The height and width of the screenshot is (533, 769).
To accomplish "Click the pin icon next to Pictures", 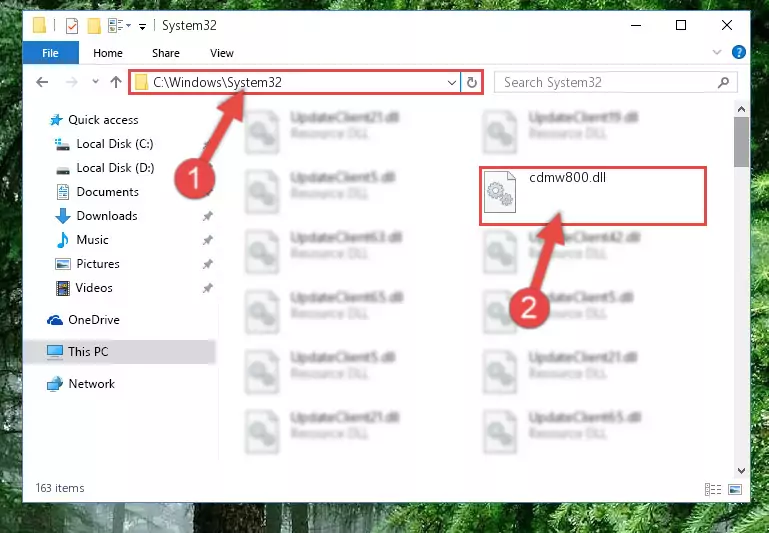I will (x=207, y=264).
